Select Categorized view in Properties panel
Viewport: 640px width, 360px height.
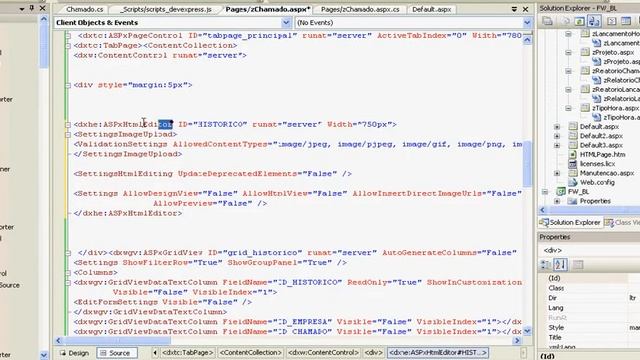pyautogui.click(x=545, y=265)
